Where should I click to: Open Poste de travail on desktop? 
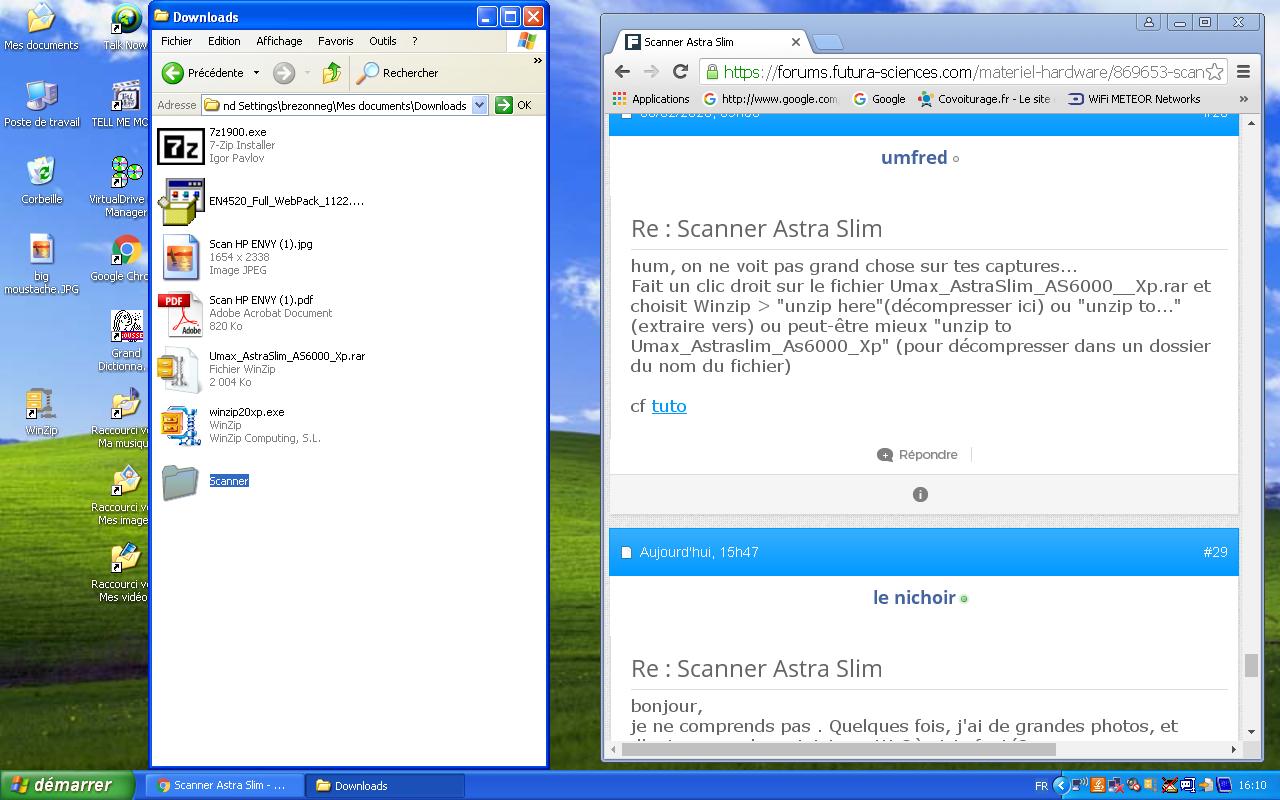point(41,104)
